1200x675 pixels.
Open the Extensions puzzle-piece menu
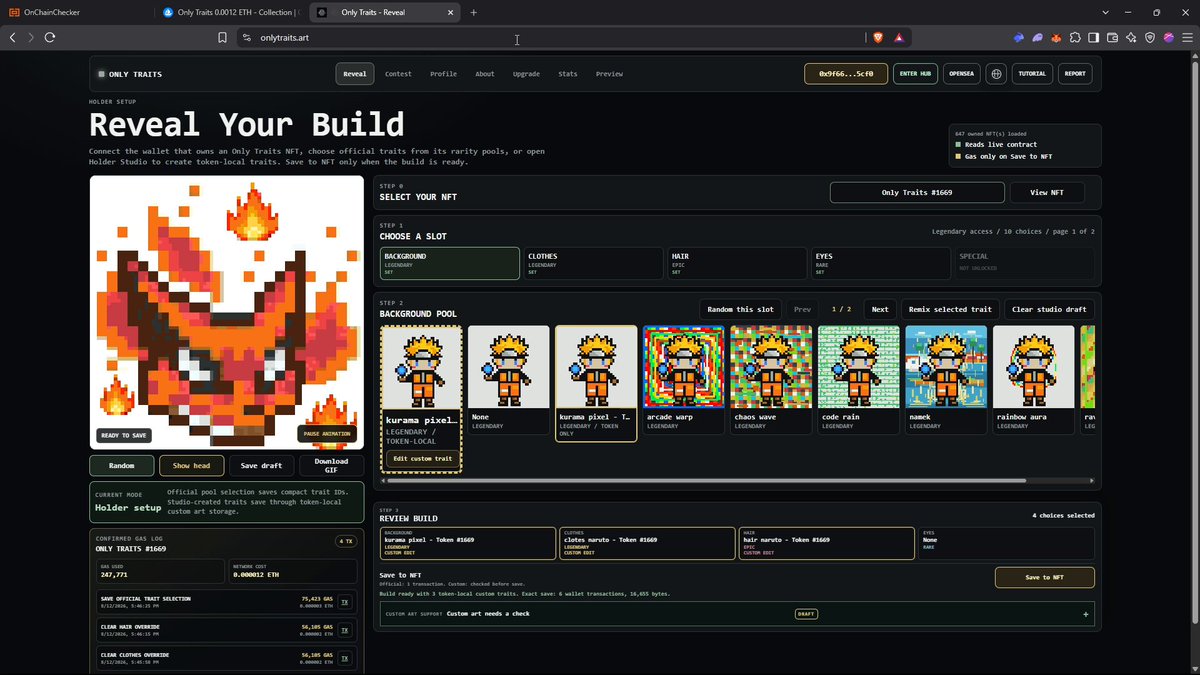coord(1075,37)
